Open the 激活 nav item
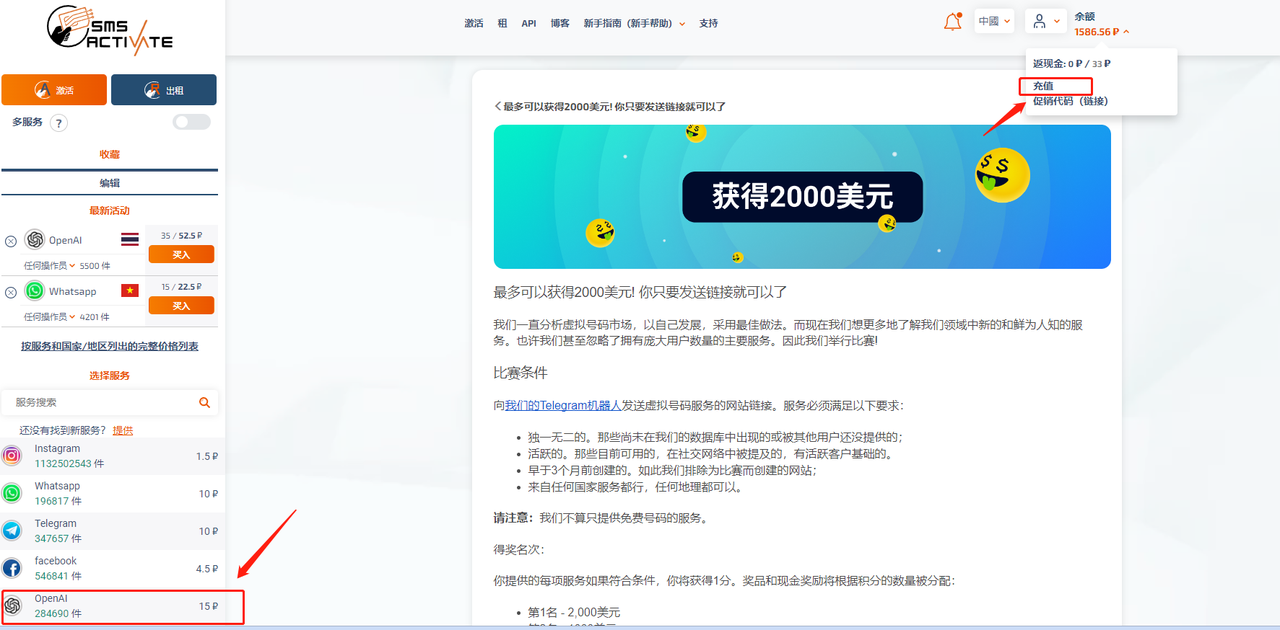This screenshot has width=1280, height=630. click(x=474, y=23)
